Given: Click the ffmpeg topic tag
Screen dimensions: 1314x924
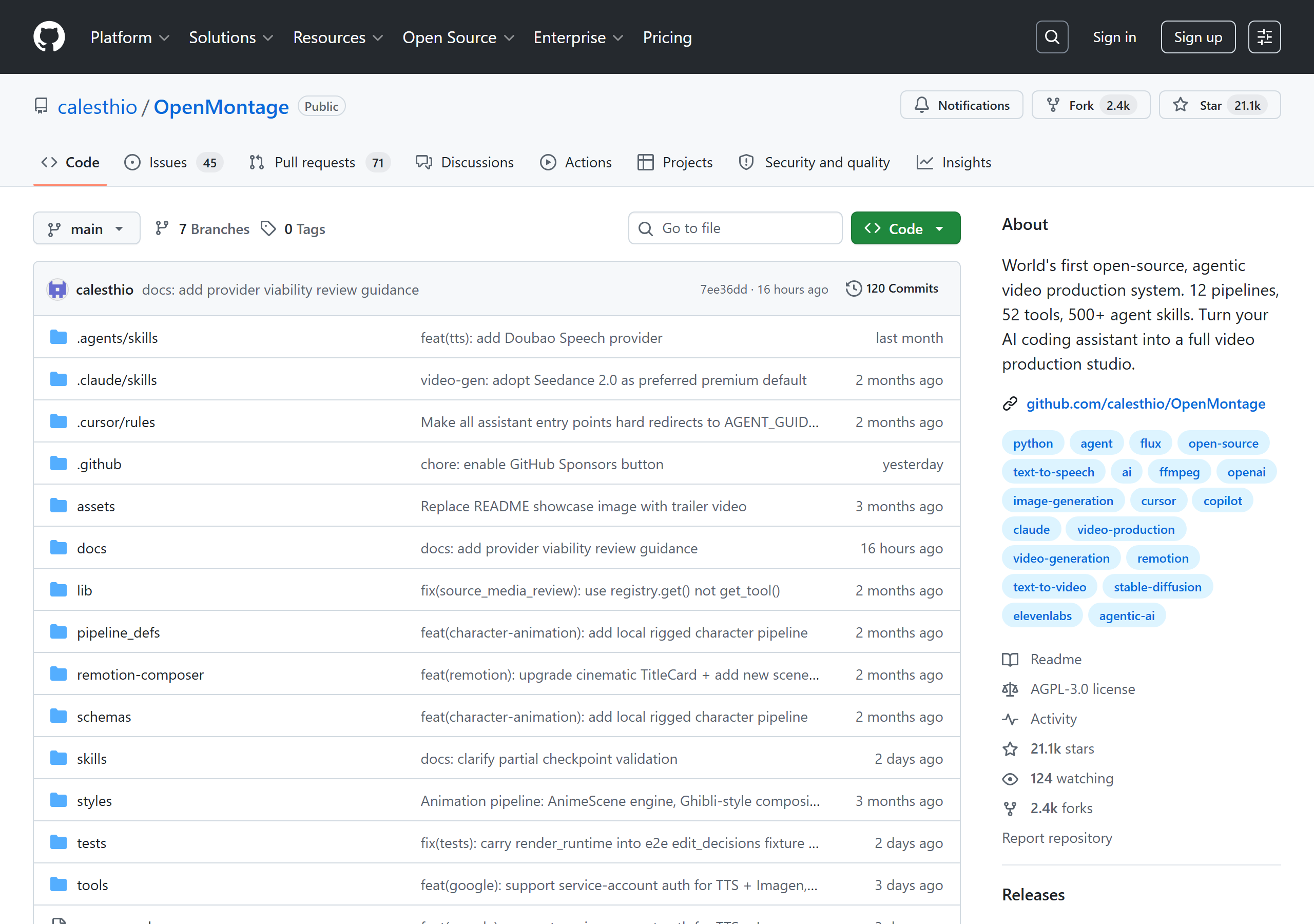Looking at the screenshot, I should point(1179,472).
